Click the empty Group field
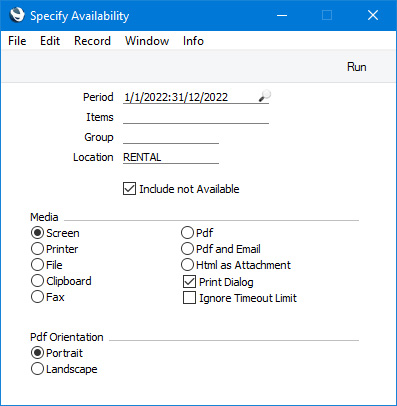The image size is (397, 406). pos(171,137)
